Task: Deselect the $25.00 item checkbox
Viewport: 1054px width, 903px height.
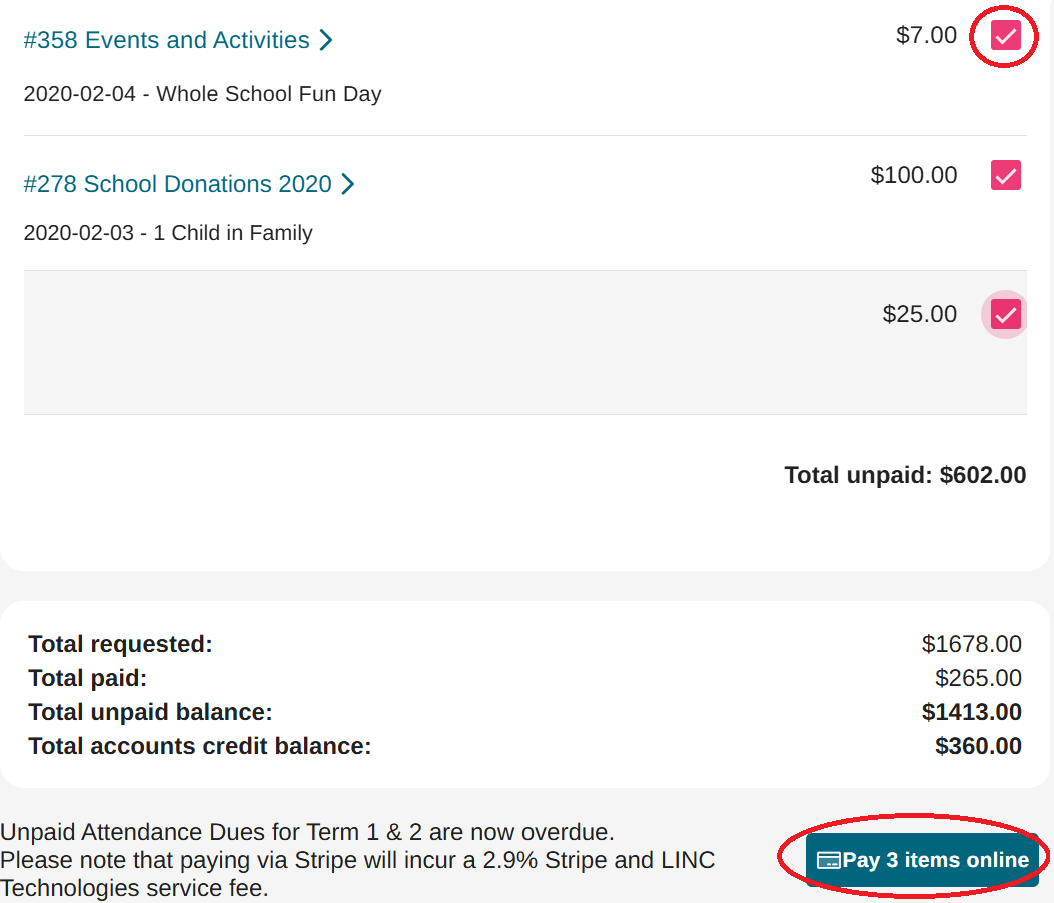Action: click(x=1005, y=315)
